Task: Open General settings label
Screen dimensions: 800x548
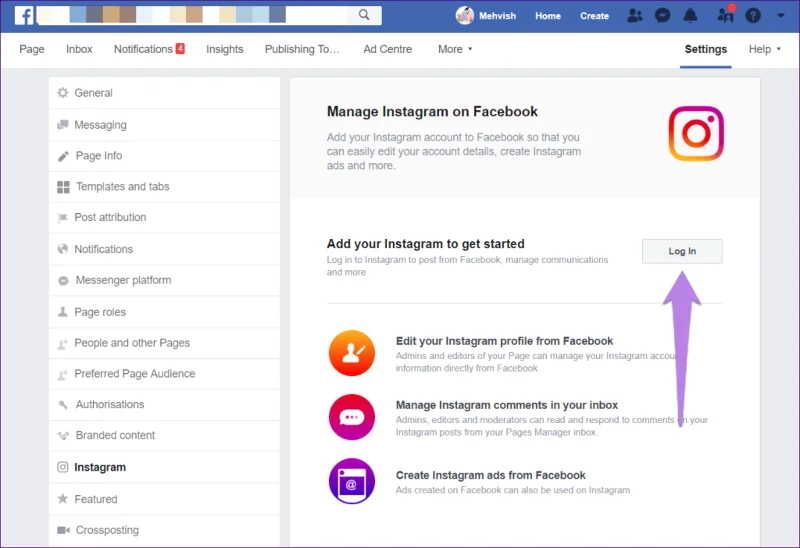Action: [93, 93]
